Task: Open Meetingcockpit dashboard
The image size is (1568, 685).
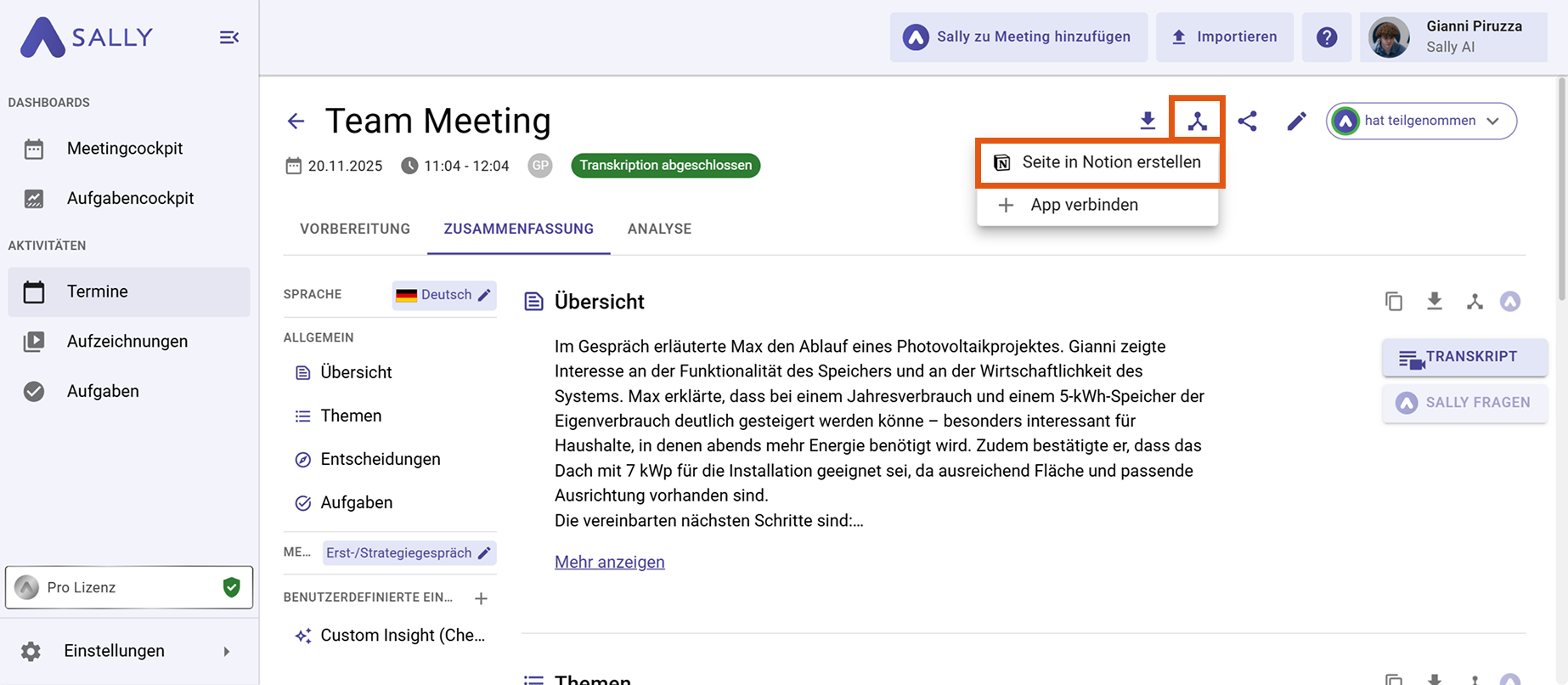Action: (x=129, y=149)
